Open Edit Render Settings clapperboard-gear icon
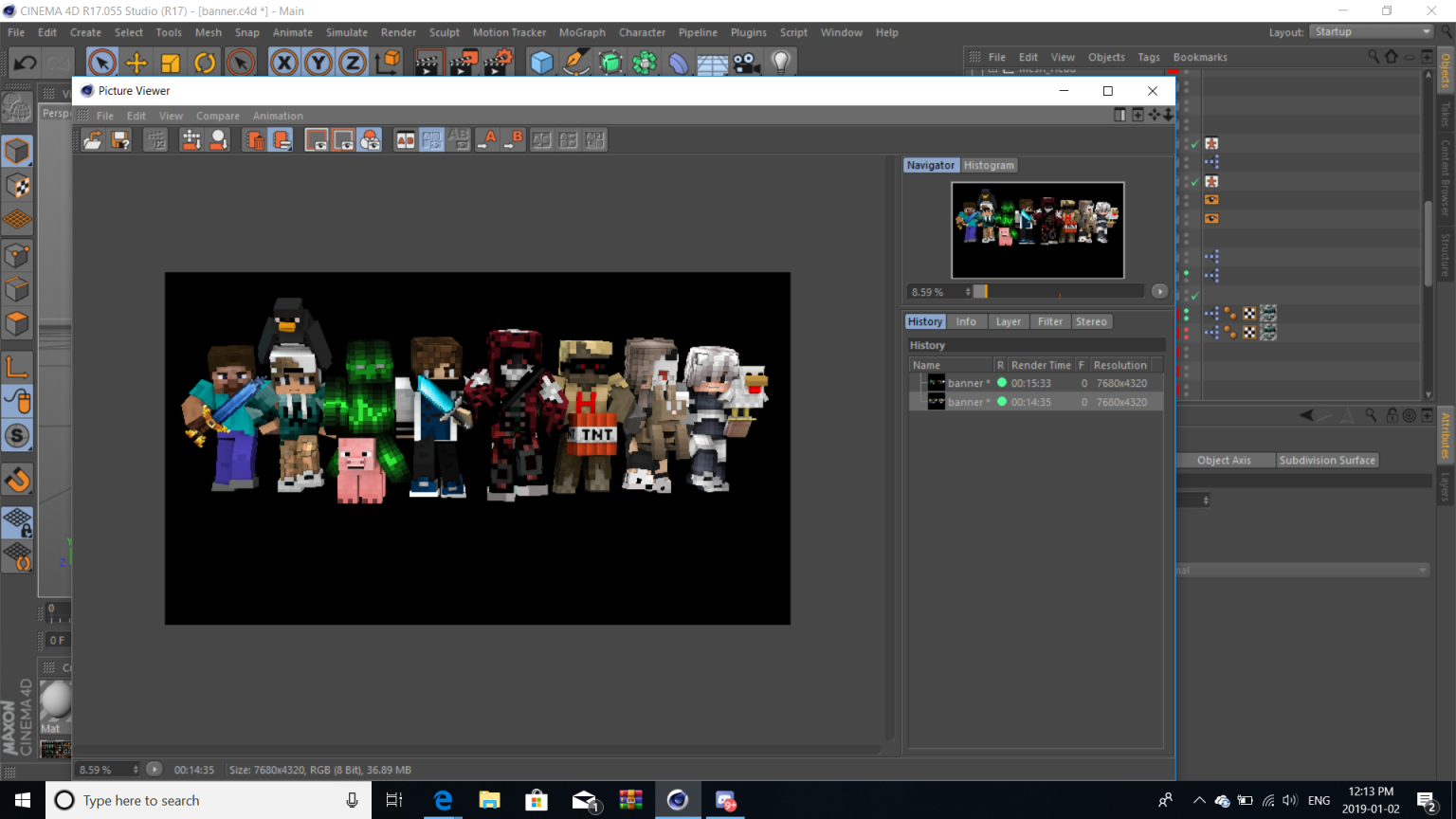Screen dimensions: 1456x819 point(498,64)
